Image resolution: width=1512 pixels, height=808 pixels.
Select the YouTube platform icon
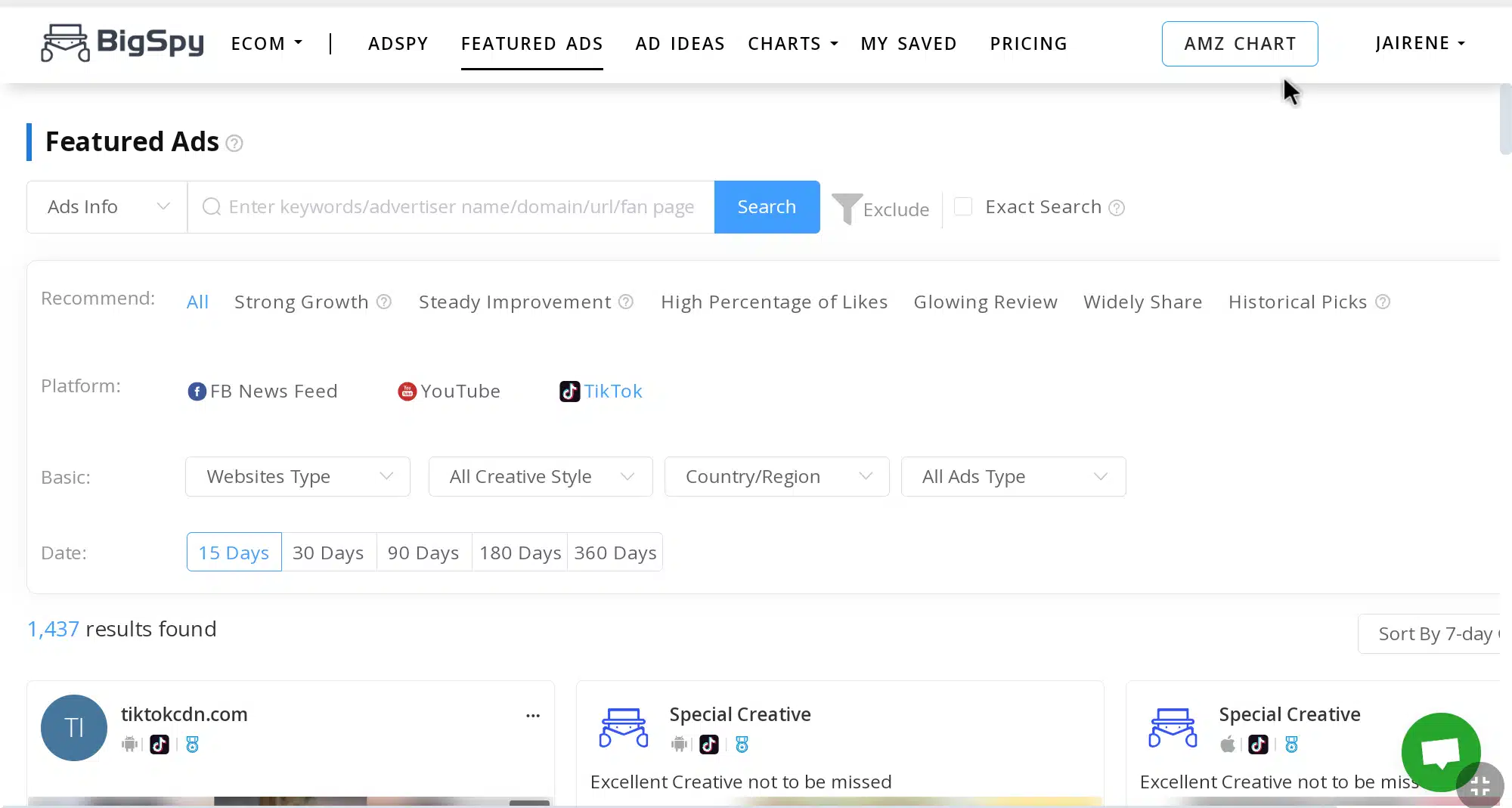pyautogui.click(x=407, y=391)
